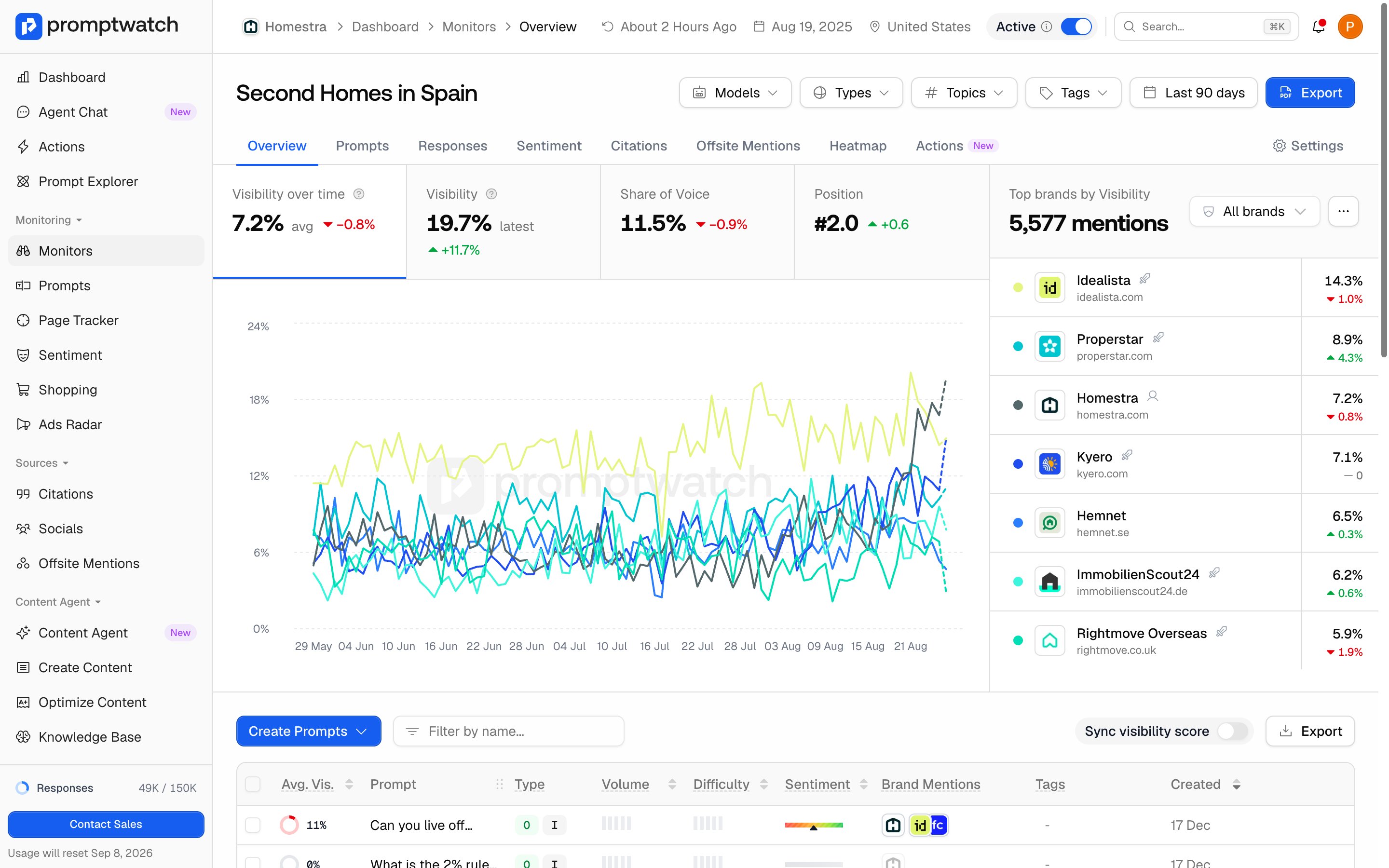Open the Last 90 days date range picker
The height and width of the screenshot is (868, 1389).
tap(1193, 93)
